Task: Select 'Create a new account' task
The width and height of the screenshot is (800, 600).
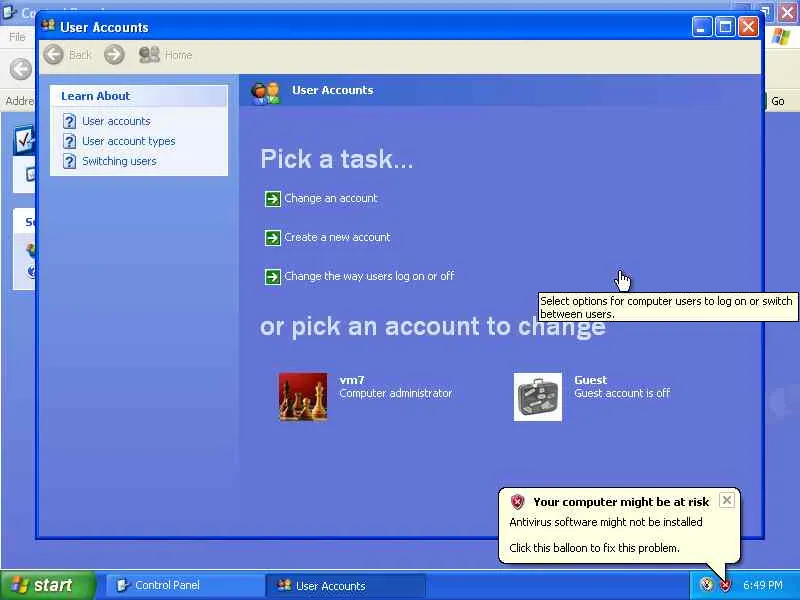Action: pyautogui.click(x=337, y=237)
